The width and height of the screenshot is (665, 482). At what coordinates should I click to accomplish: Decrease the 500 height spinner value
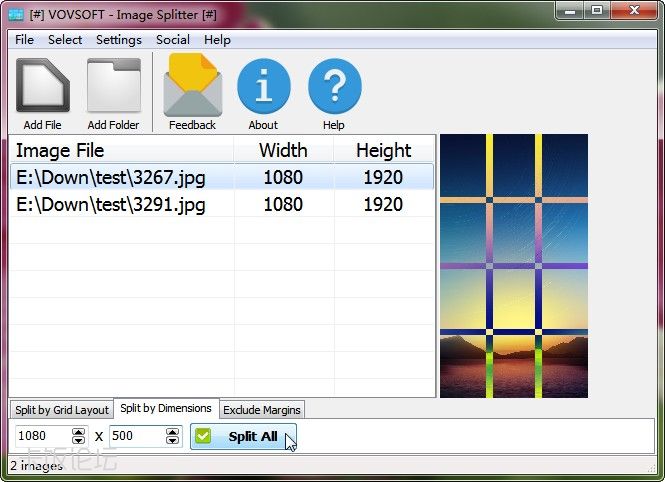click(x=172, y=441)
